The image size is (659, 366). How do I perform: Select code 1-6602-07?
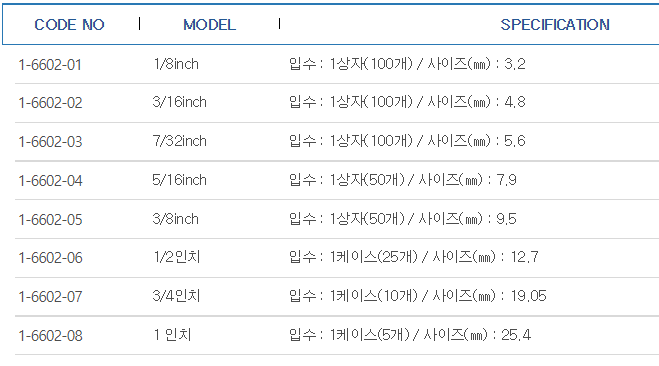click(50, 297)
